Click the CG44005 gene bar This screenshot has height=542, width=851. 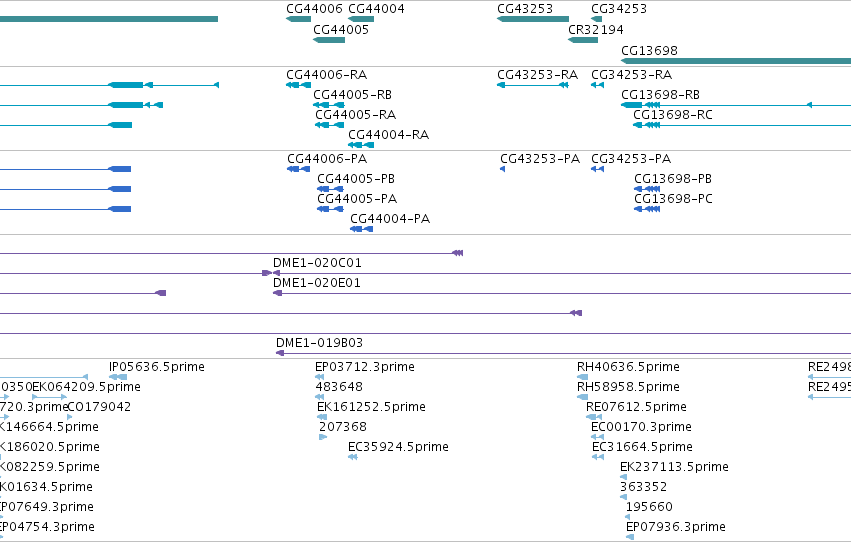329,40
